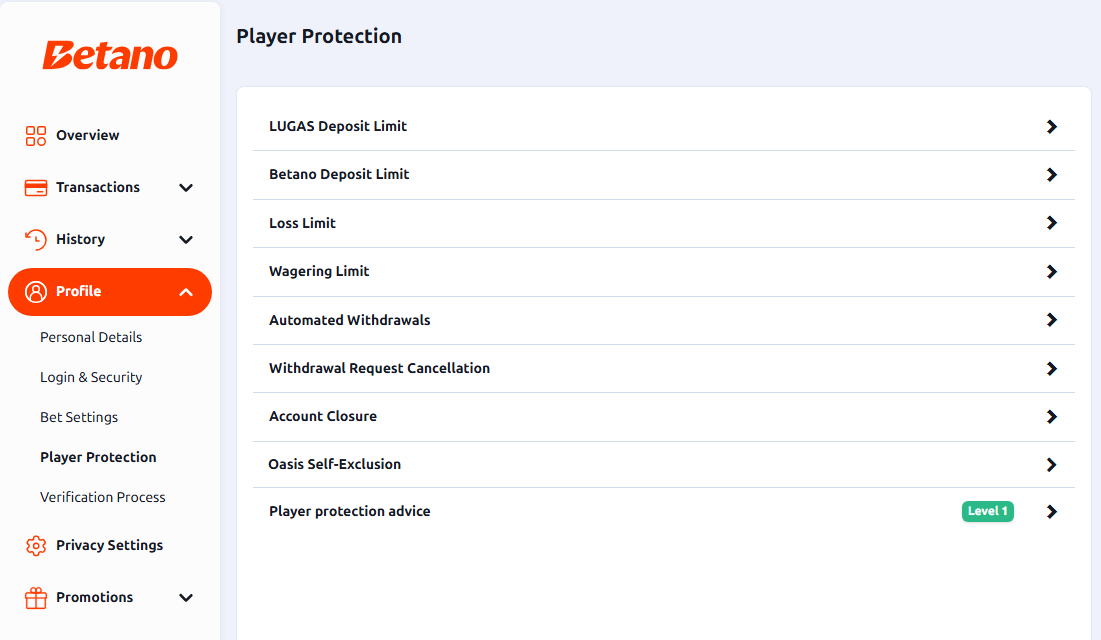The width and height of the screenshot is (1101, 640).
Task: Click the Overview grid icon
Action: [36, 136]
